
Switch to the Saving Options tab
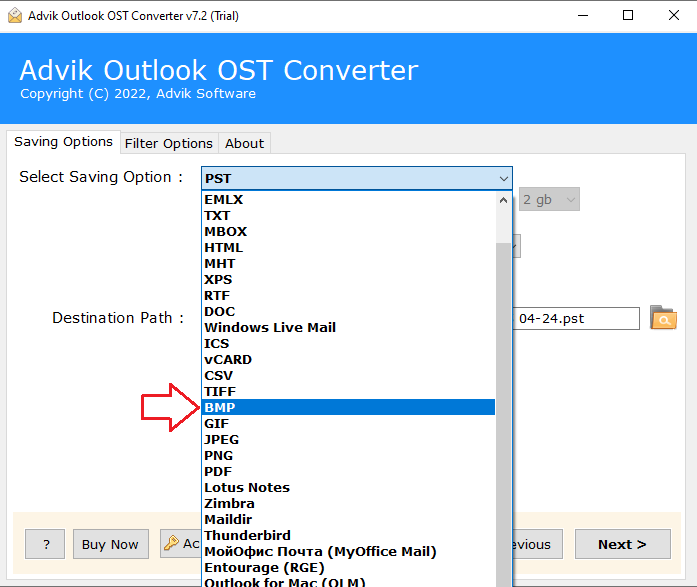(x=63, y=142)
